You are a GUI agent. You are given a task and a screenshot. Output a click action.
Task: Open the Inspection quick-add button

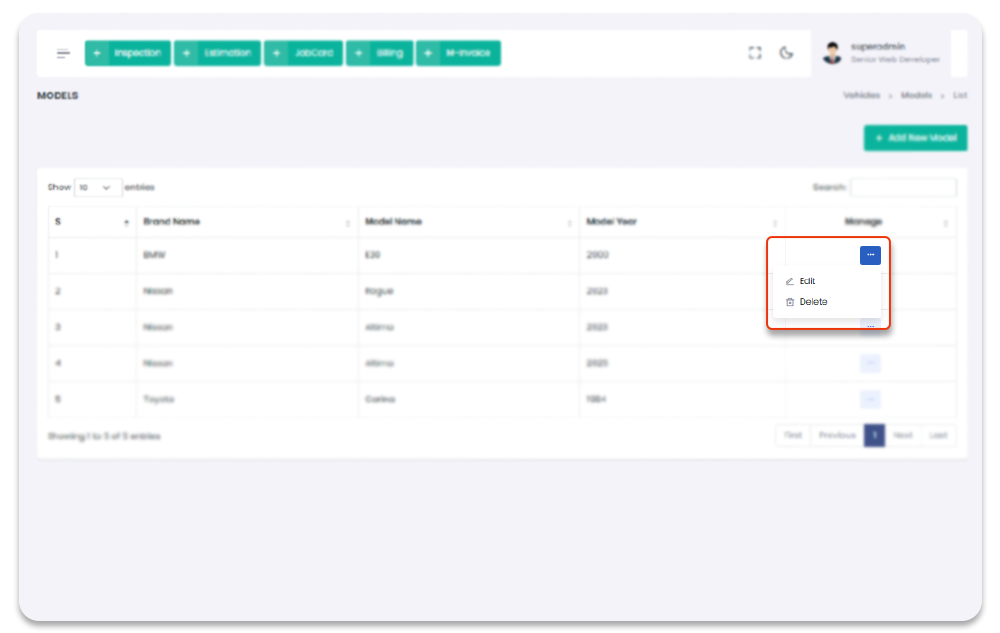(128, 54)
